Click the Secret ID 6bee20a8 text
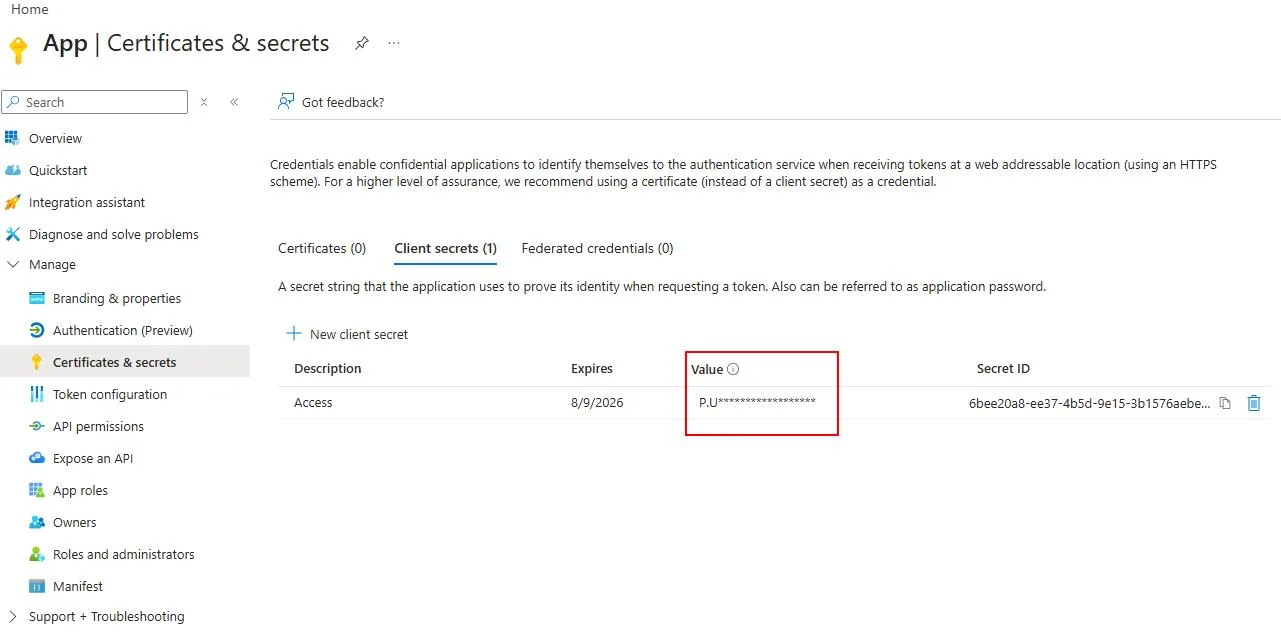The width and height of the screenshot is (1281, 642). click(x=1090, y=403)
